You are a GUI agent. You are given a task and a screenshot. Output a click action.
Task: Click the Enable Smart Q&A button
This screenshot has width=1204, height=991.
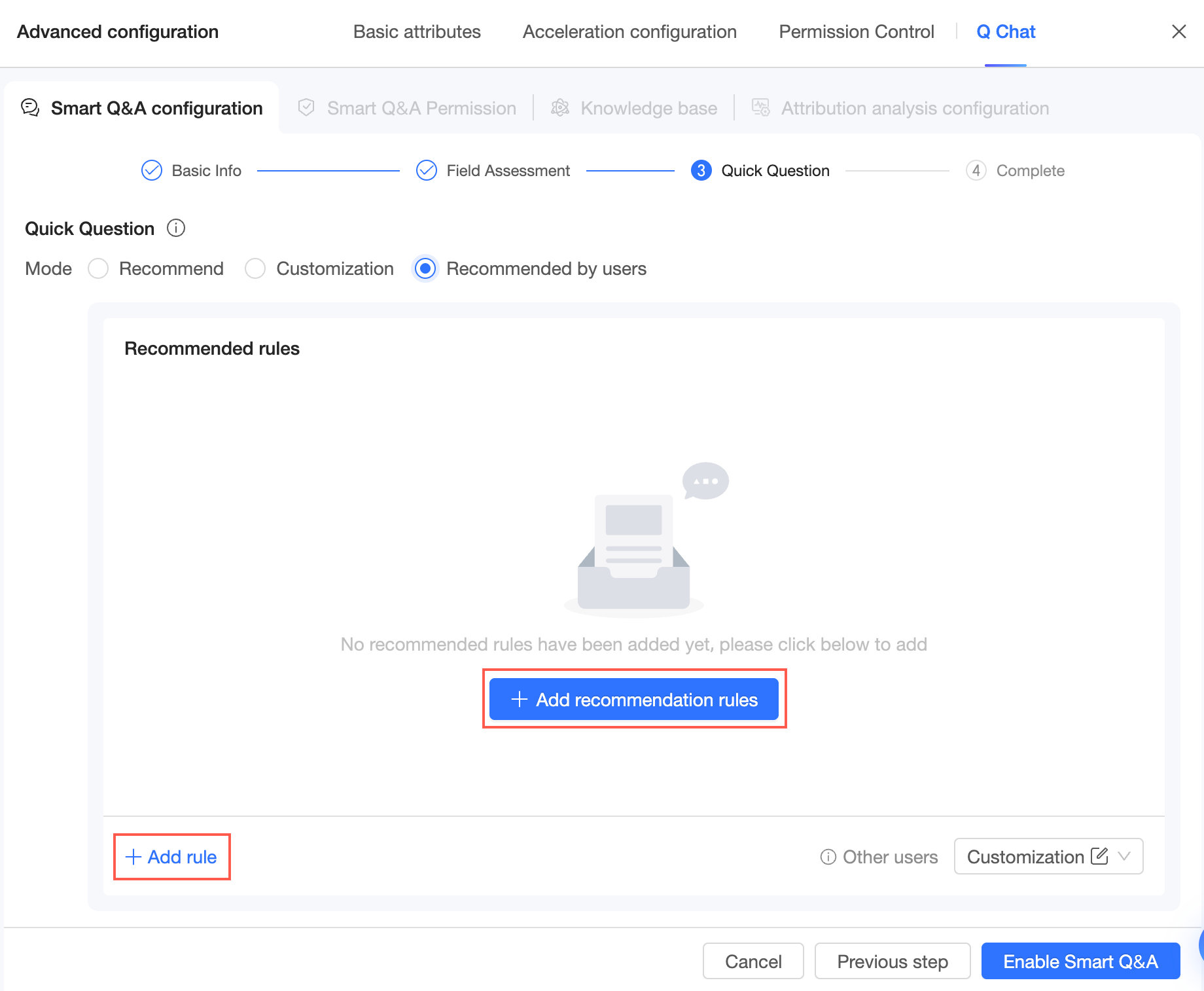pos(1080,961)
